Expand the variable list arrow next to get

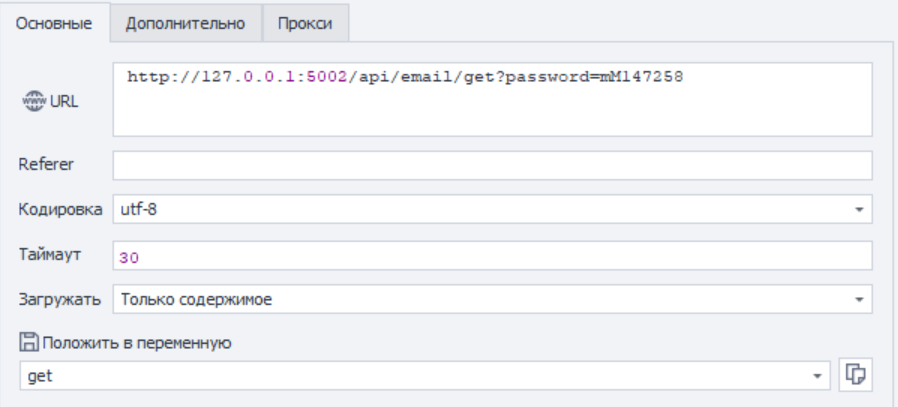click(819, 376)
